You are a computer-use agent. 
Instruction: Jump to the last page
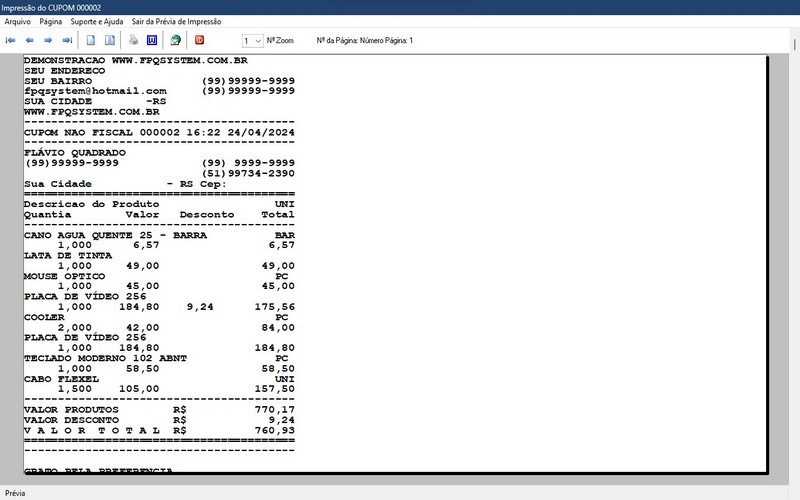click(67, 41)
